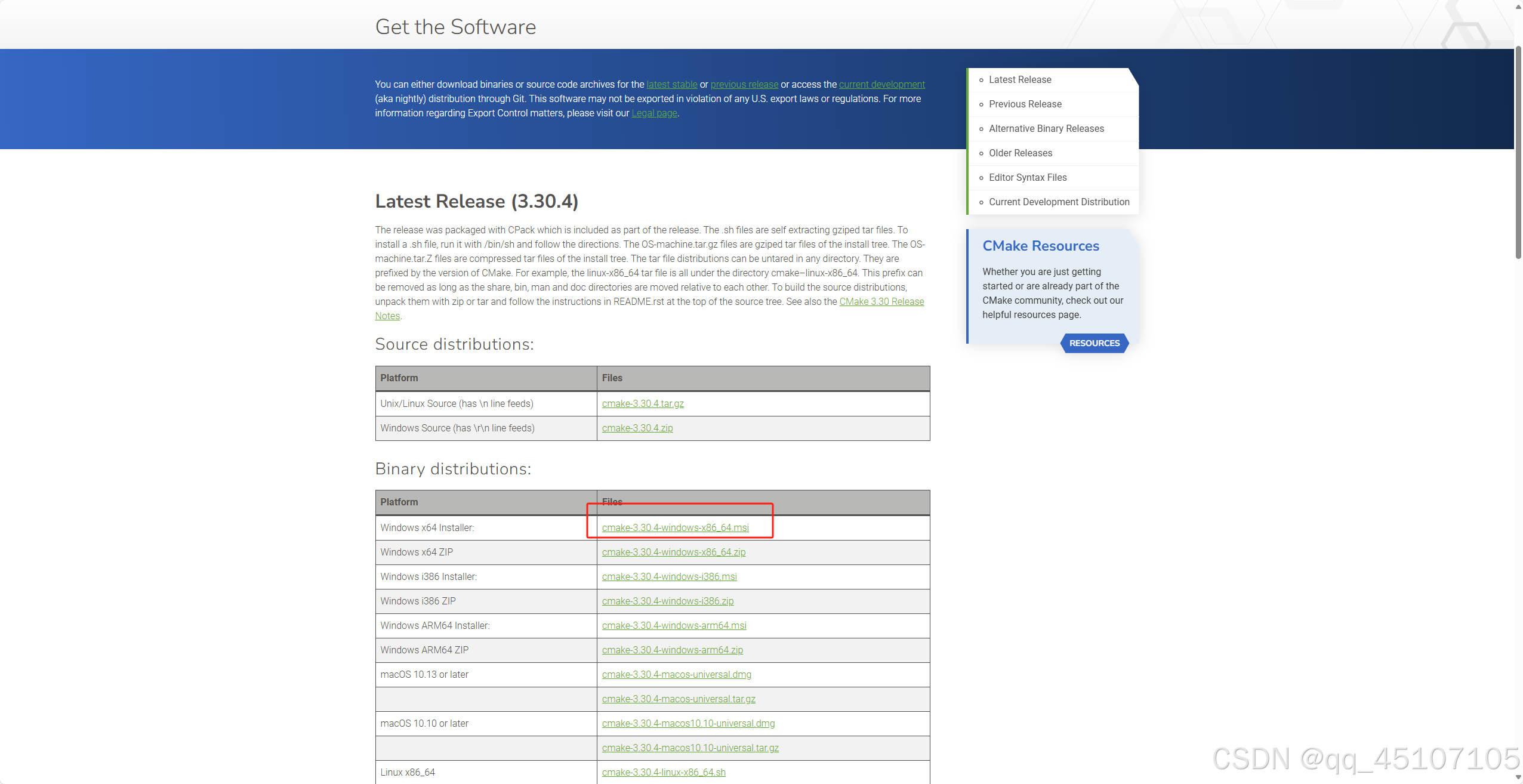Download cmake-3.30.4-macos-universal.dmg

point(676,674)
